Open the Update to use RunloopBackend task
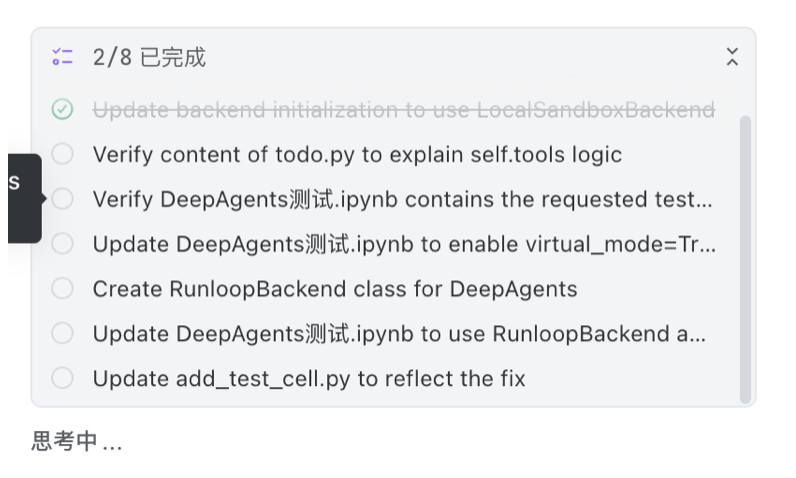796x478 pixels. tap(399, 334)
